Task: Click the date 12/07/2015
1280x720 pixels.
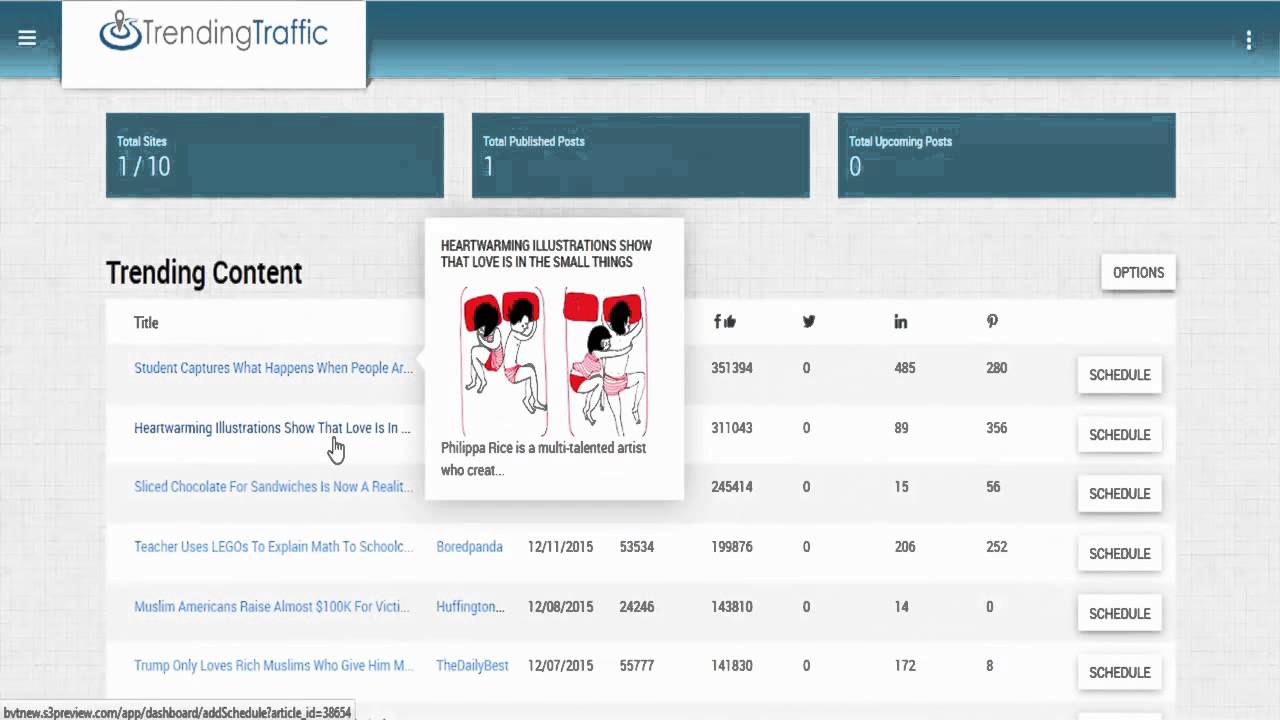Action: pyautogui.click(x=560, y=666)
